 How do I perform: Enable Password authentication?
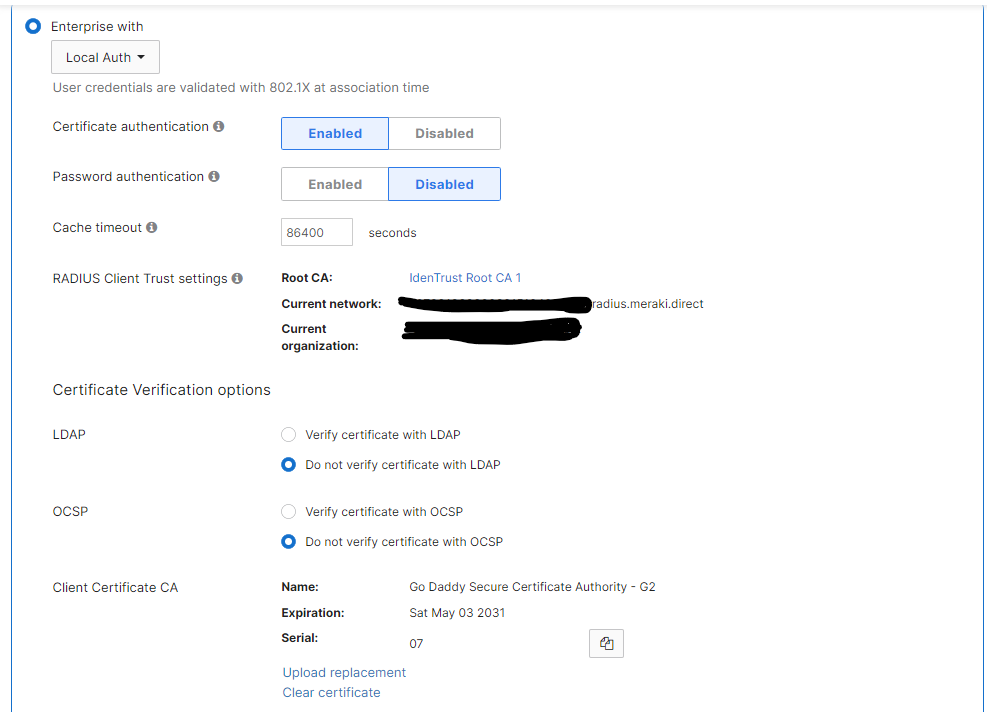335,185
